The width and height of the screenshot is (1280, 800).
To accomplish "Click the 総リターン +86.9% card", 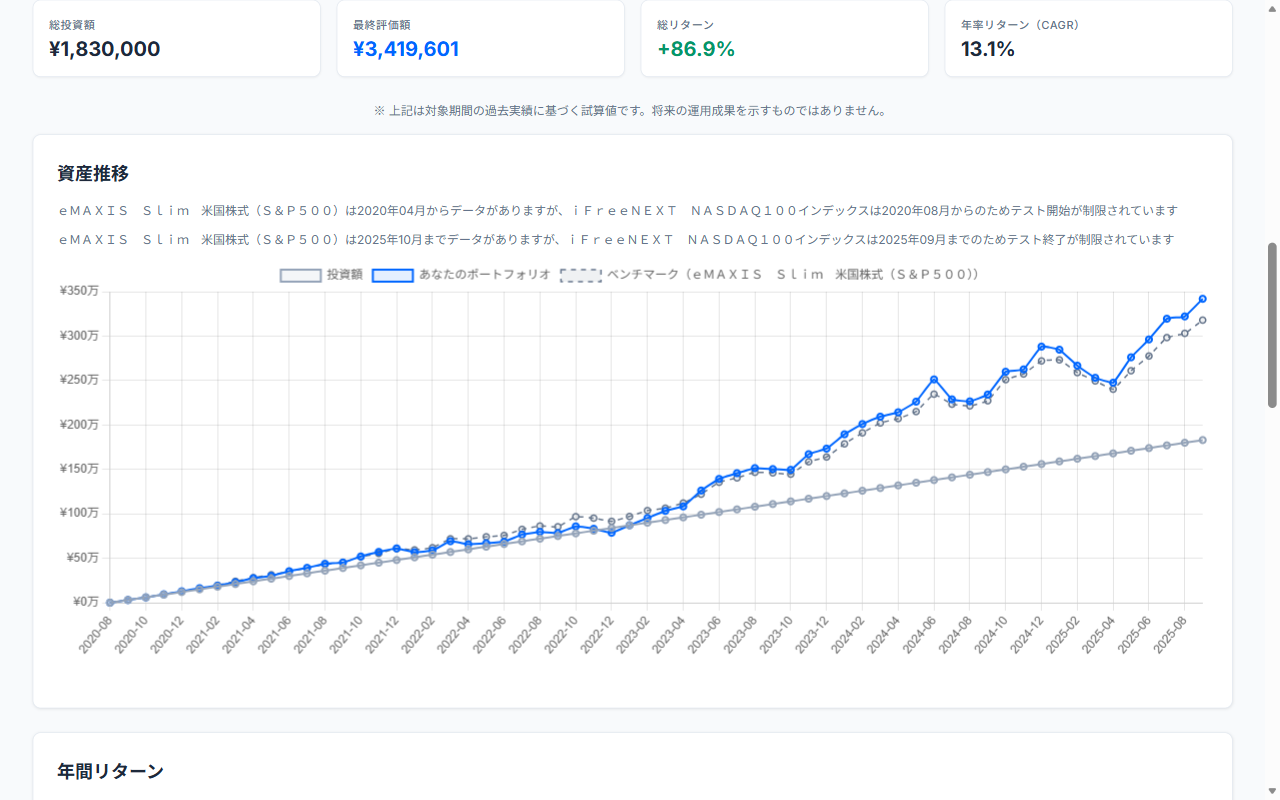I will click(784, 38).
